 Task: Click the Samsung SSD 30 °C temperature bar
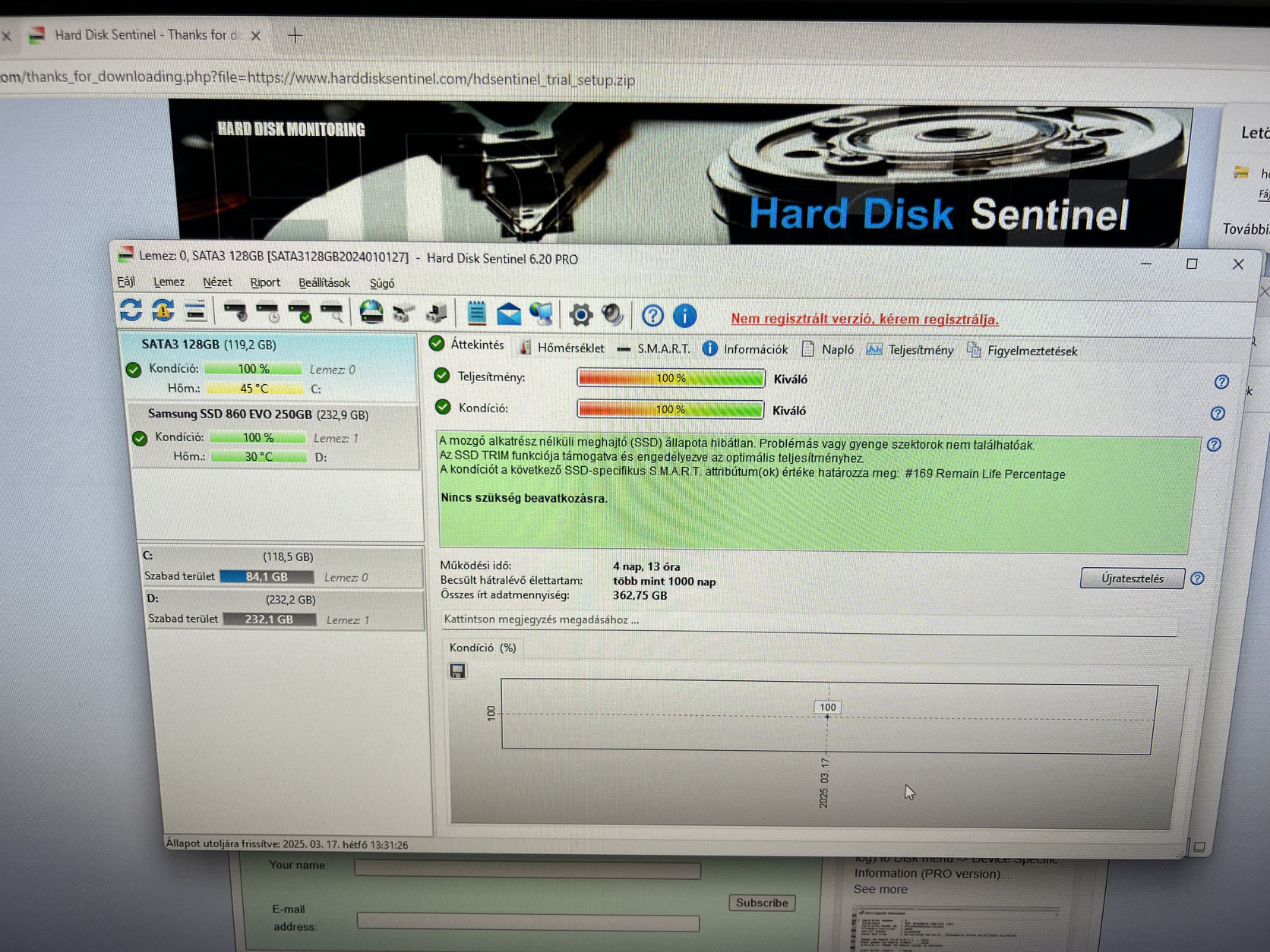[x=259, y=456]
